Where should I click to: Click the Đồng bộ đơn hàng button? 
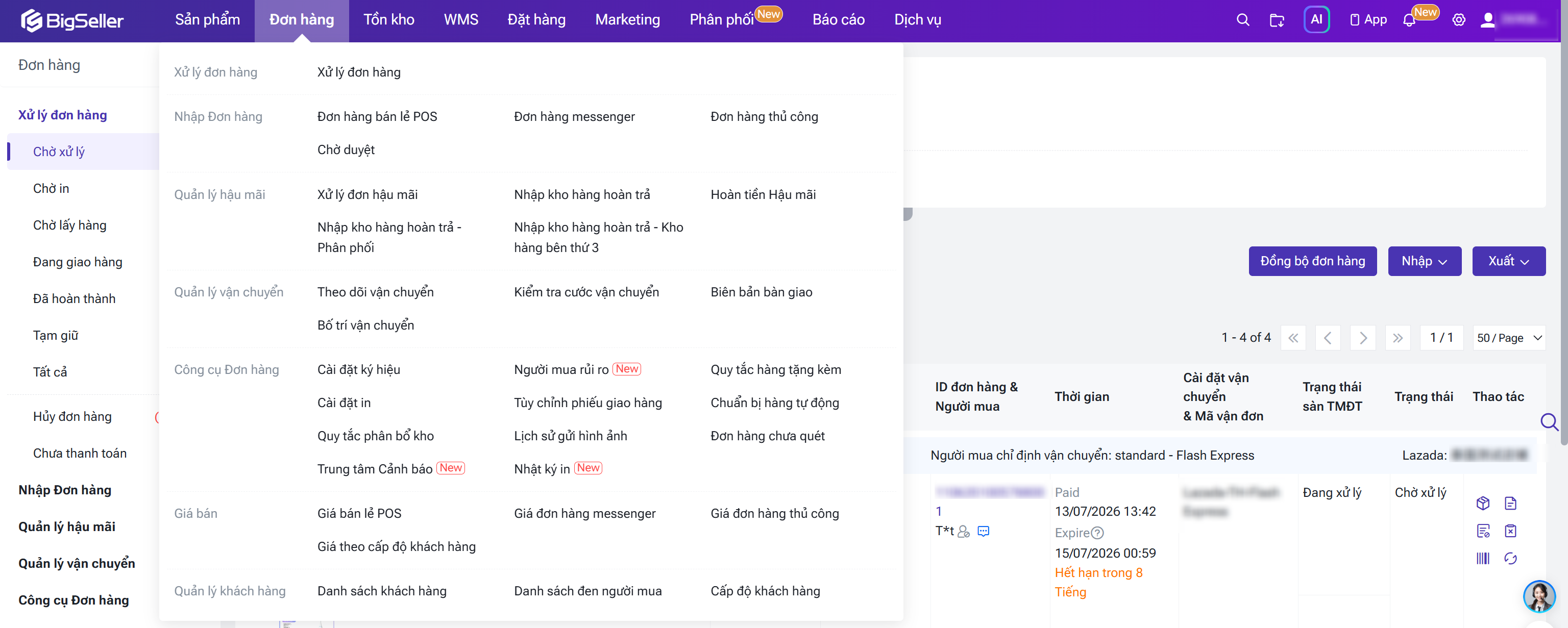click(x=1312, y=261)
